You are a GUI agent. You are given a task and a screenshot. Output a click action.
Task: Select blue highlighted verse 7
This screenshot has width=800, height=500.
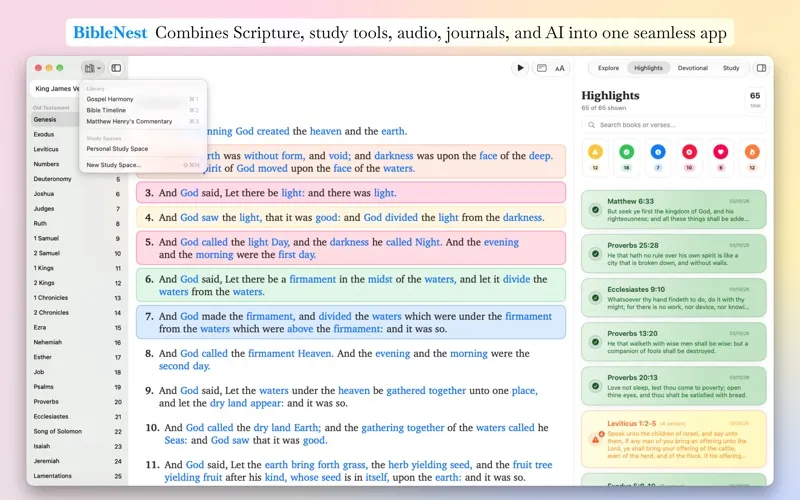pos(351,322)
